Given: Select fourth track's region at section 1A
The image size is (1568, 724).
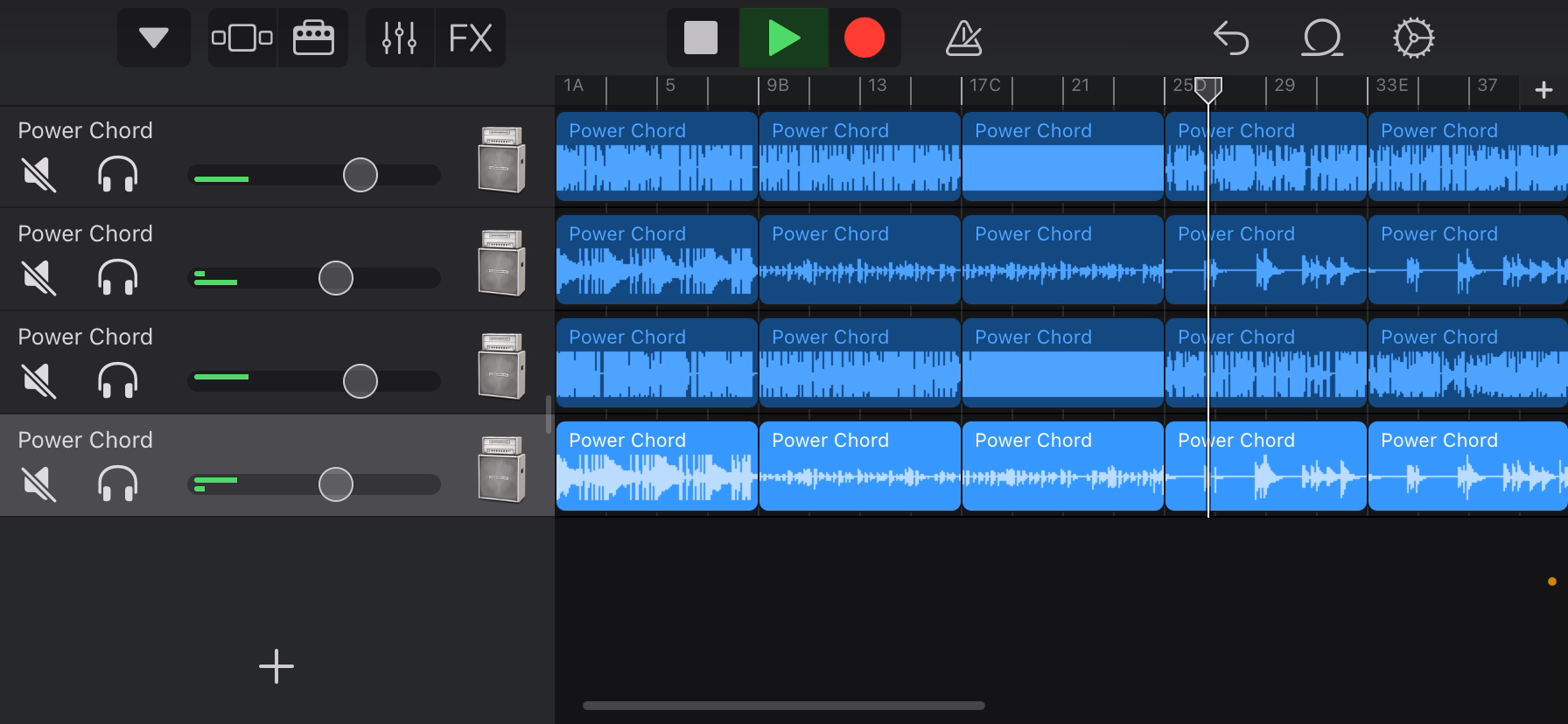Looking at the screenshot, I should coord(657,466).
